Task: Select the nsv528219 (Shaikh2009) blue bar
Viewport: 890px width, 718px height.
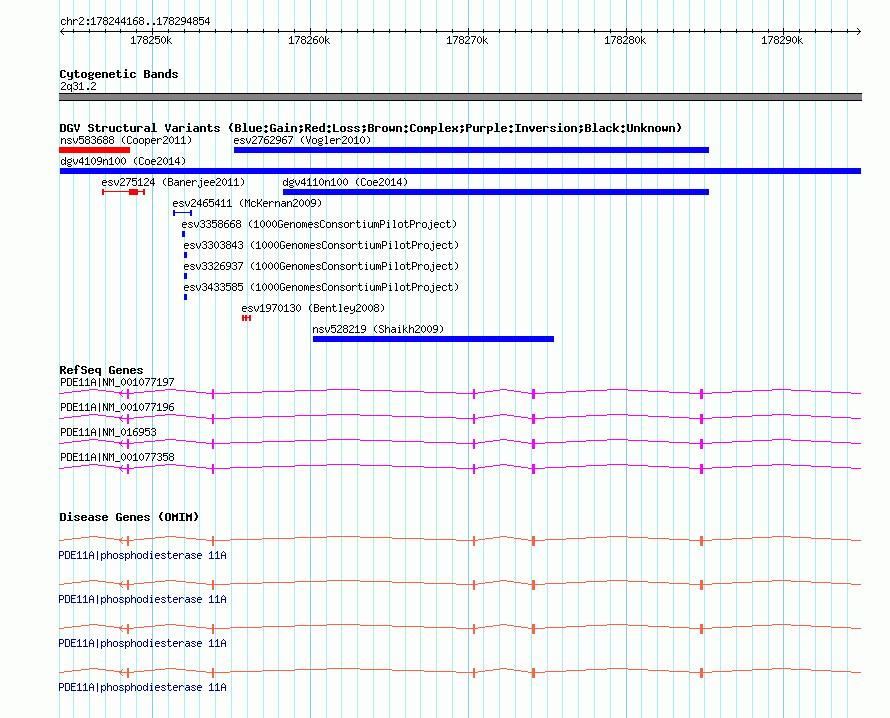Action: coord(433,339)
